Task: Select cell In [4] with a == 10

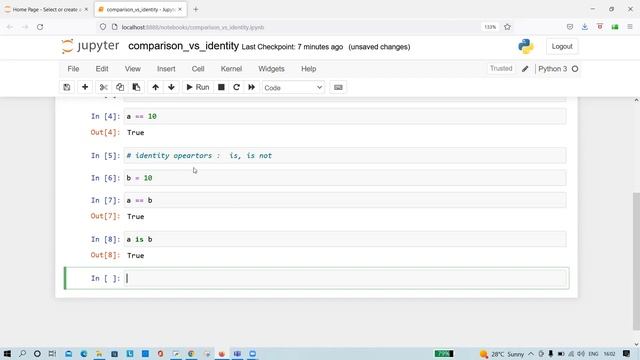Action: (345, 116)
